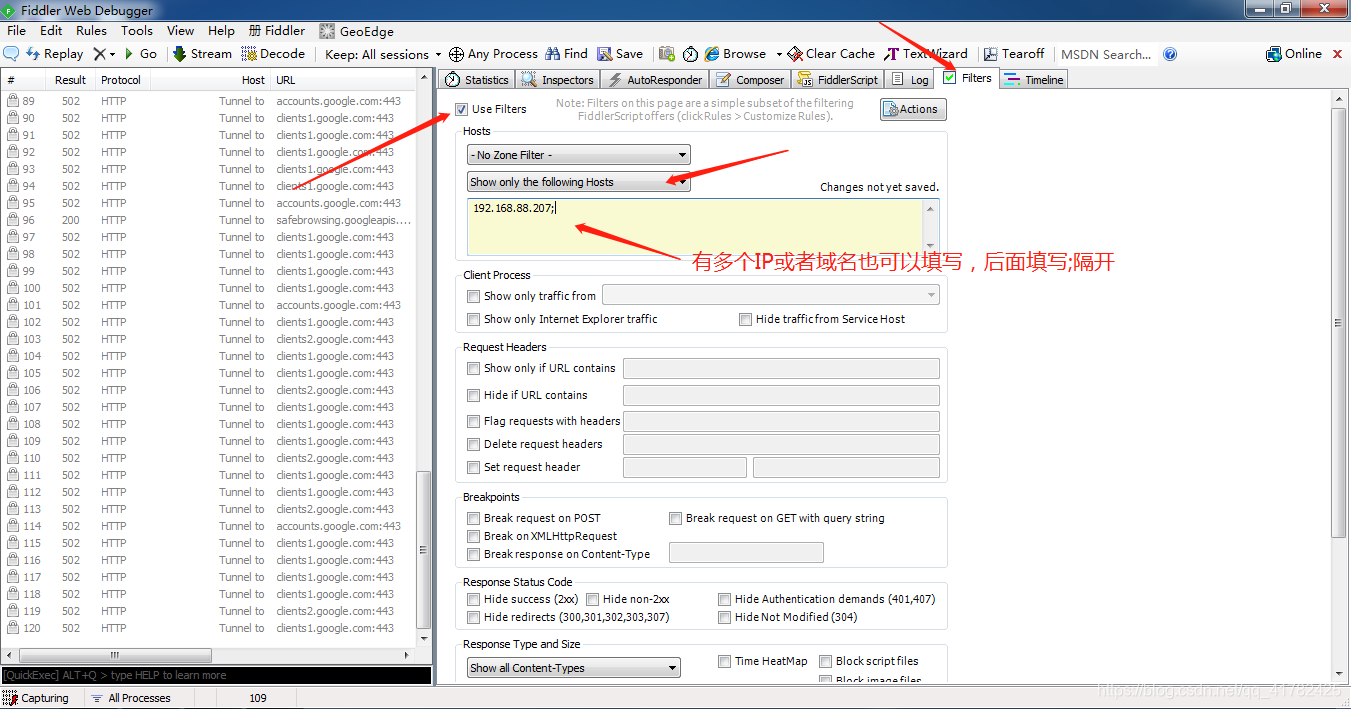Open the View menu
Screen dimensions: 1351x709
[181, 31]
